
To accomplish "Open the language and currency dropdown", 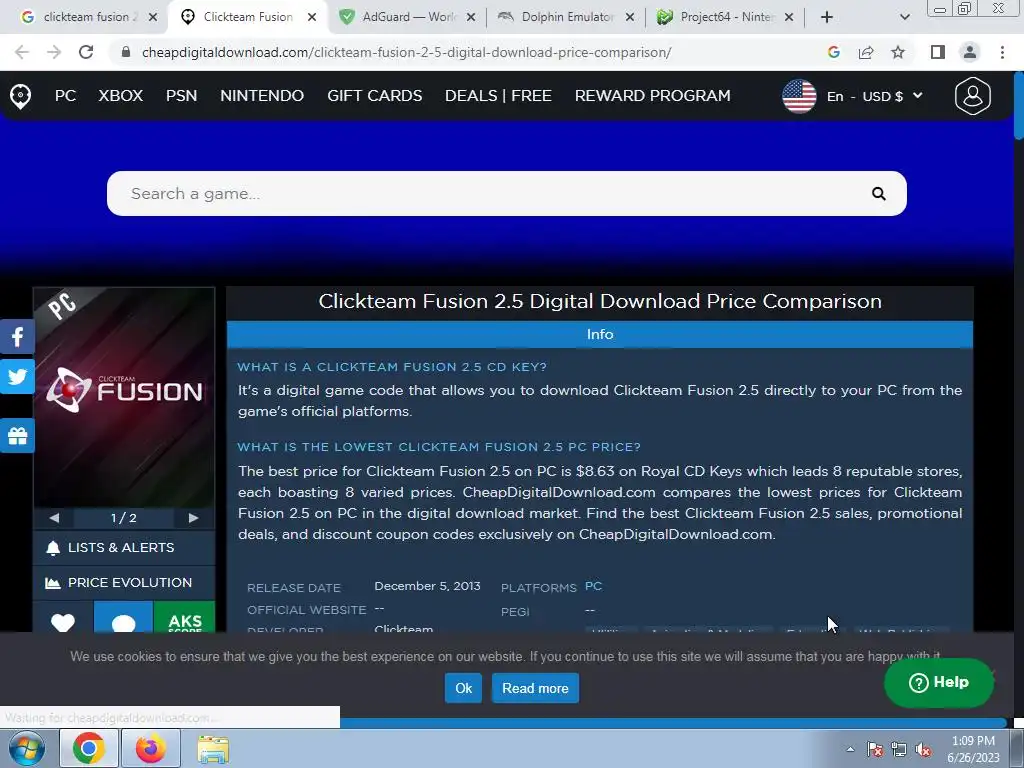I will [x=854, y=96].
